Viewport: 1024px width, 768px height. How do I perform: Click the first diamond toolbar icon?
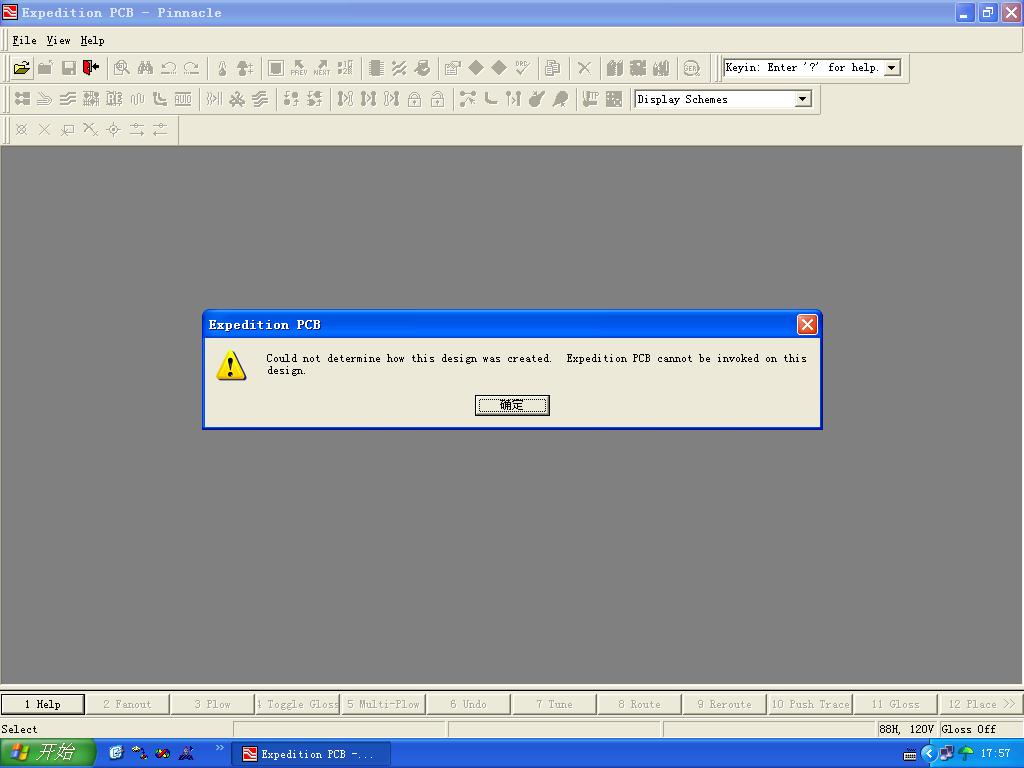(x=476, y=67)
